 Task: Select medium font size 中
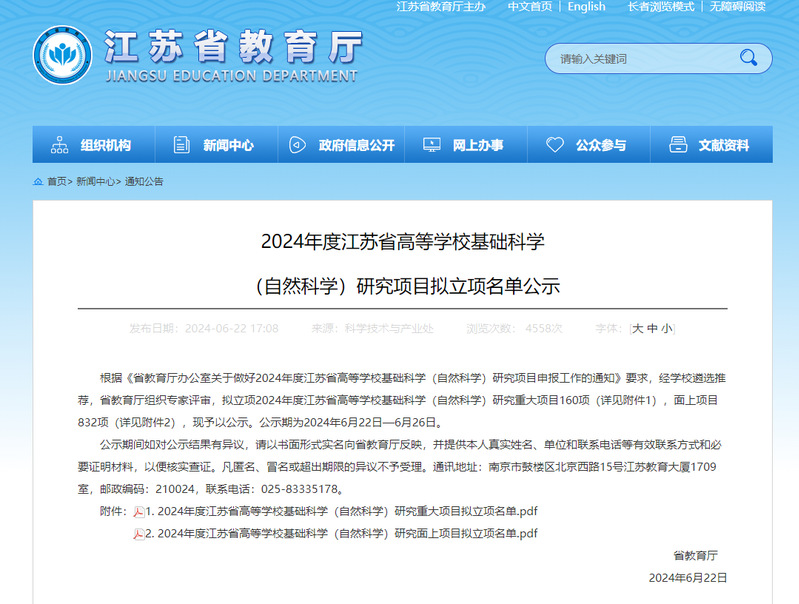tap(652, 328)
